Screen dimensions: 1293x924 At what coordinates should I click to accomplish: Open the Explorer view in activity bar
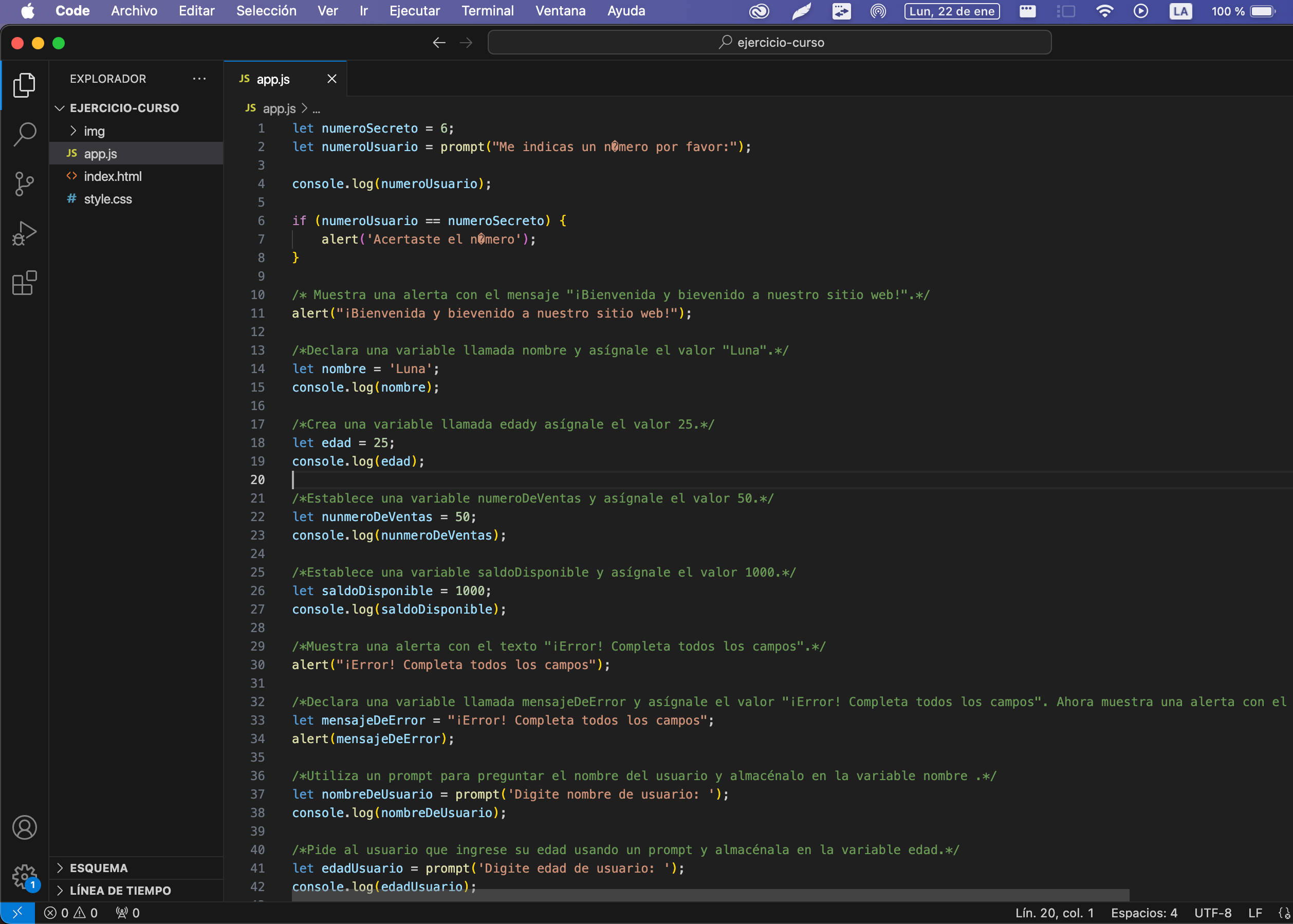(25, 85)
